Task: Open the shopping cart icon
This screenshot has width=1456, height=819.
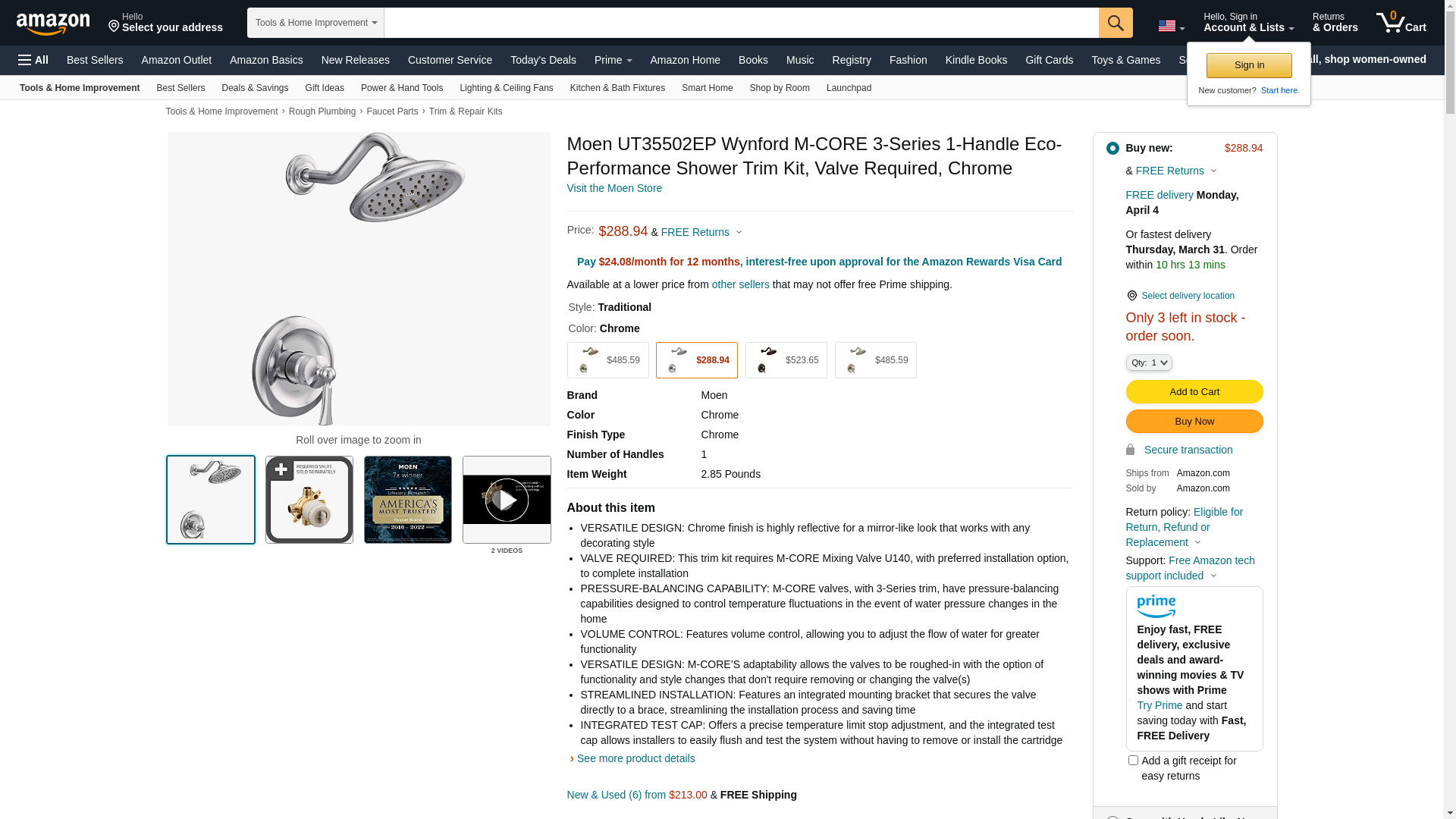Action: [x=1401, y=22]
